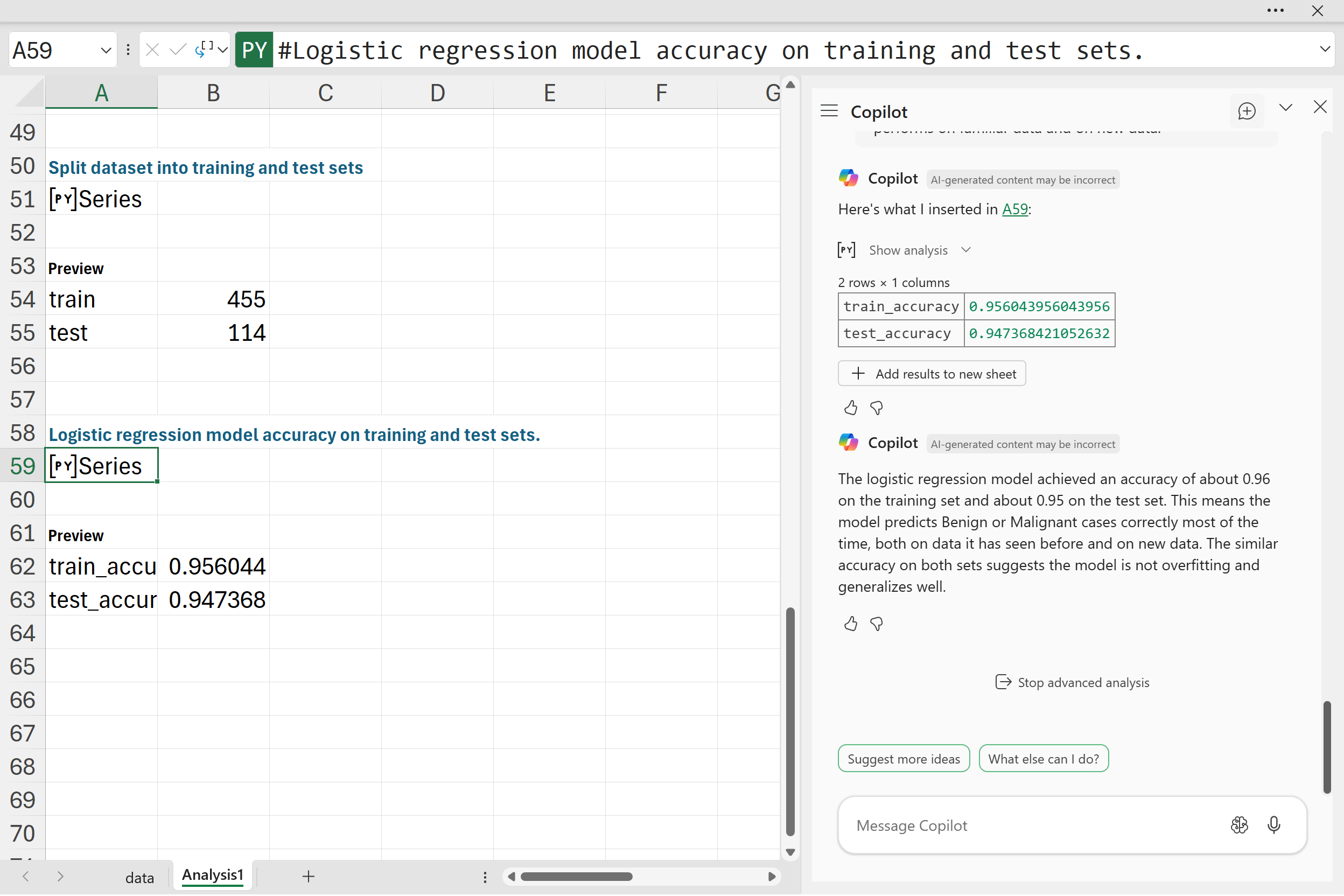Image resolution: width=1344 pixels, height=896 pixels.
Task: Expand the formula bar with chevron
Action: pyautogui.click(x=1325, y=50)
